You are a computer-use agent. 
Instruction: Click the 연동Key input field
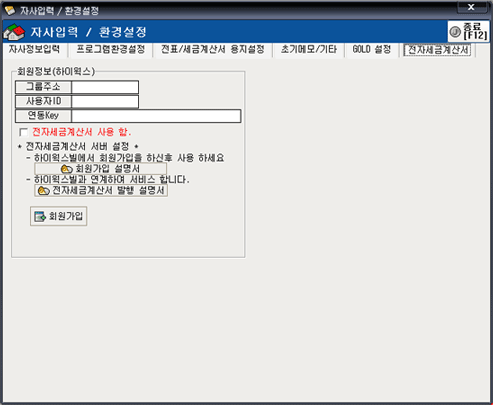coord(156,116)
